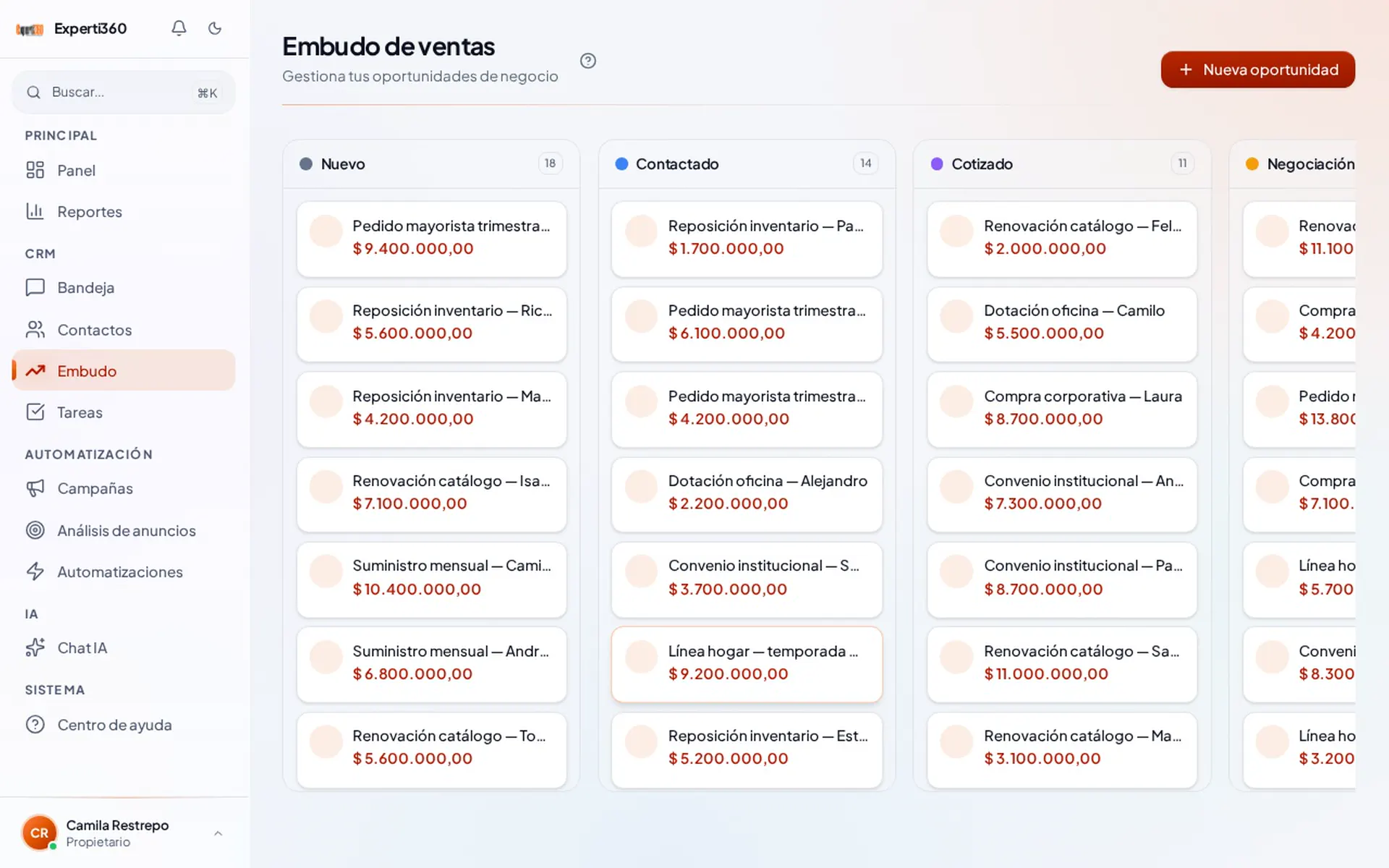This screenshot has width=1389, height=868.
Task: Click the Automatizaciones lightning icon
Action: [35, 571]
